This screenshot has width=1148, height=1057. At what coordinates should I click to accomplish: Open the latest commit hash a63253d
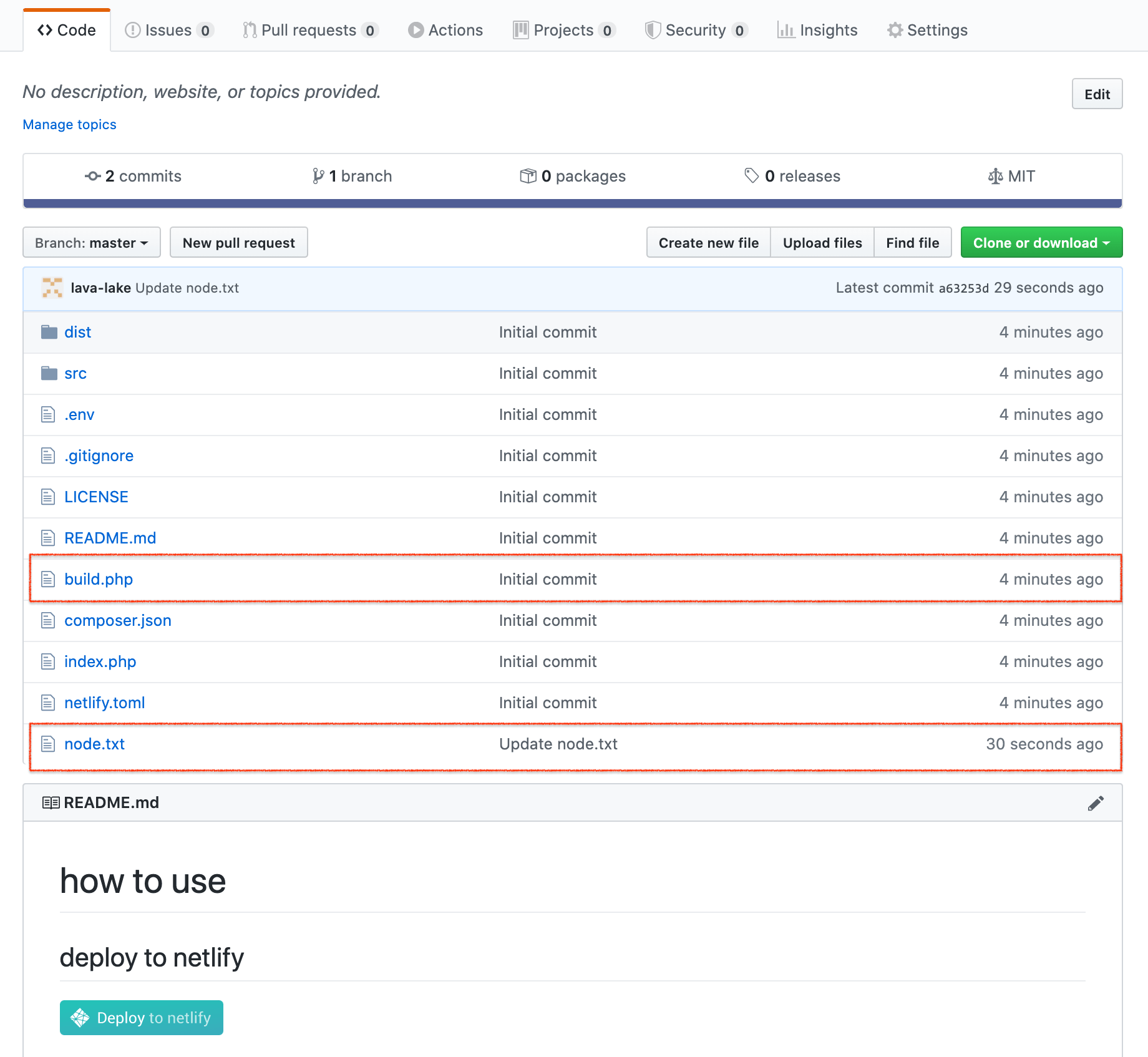[x=963, y=288]
